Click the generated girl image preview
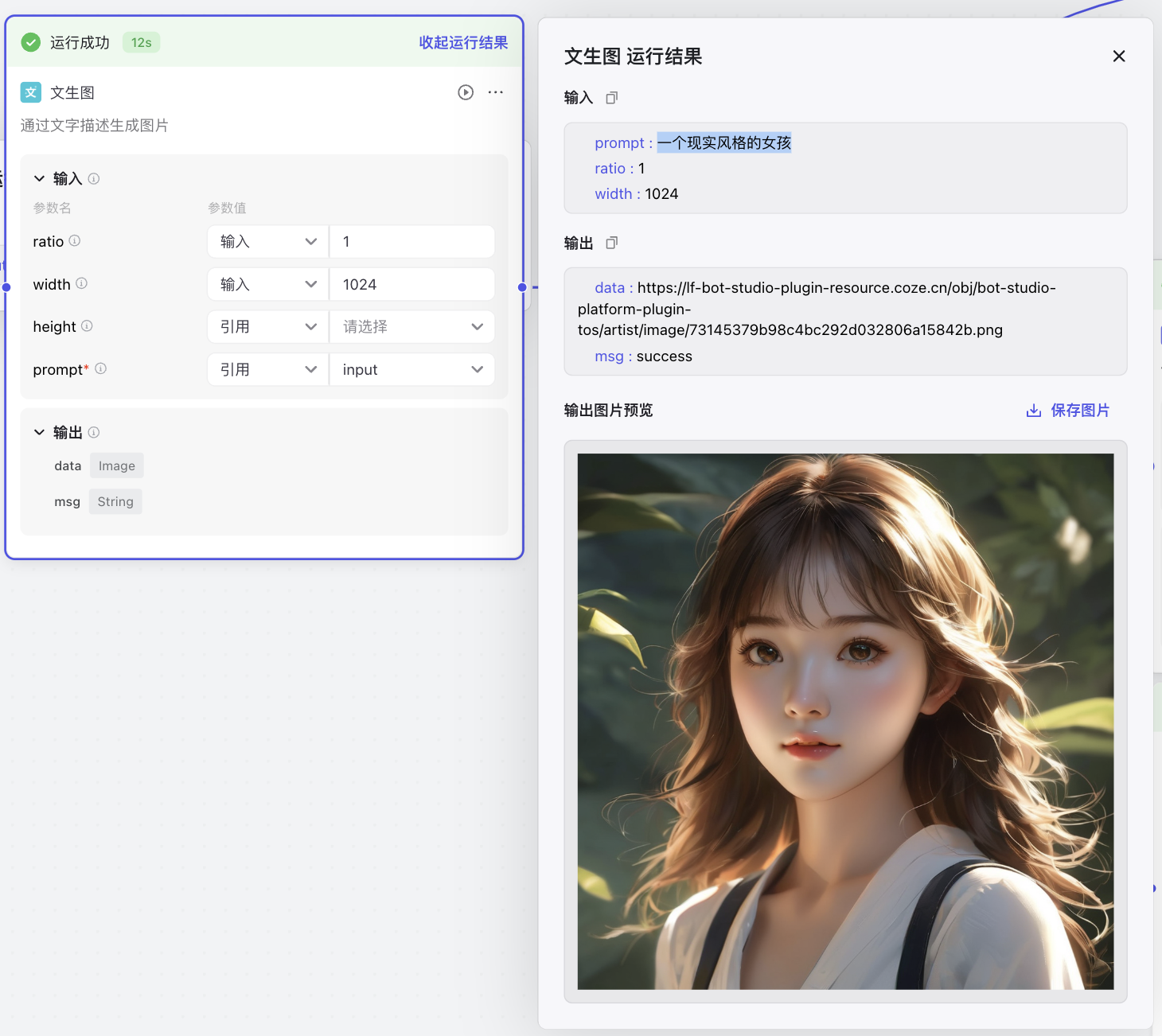 pos(845,722)
